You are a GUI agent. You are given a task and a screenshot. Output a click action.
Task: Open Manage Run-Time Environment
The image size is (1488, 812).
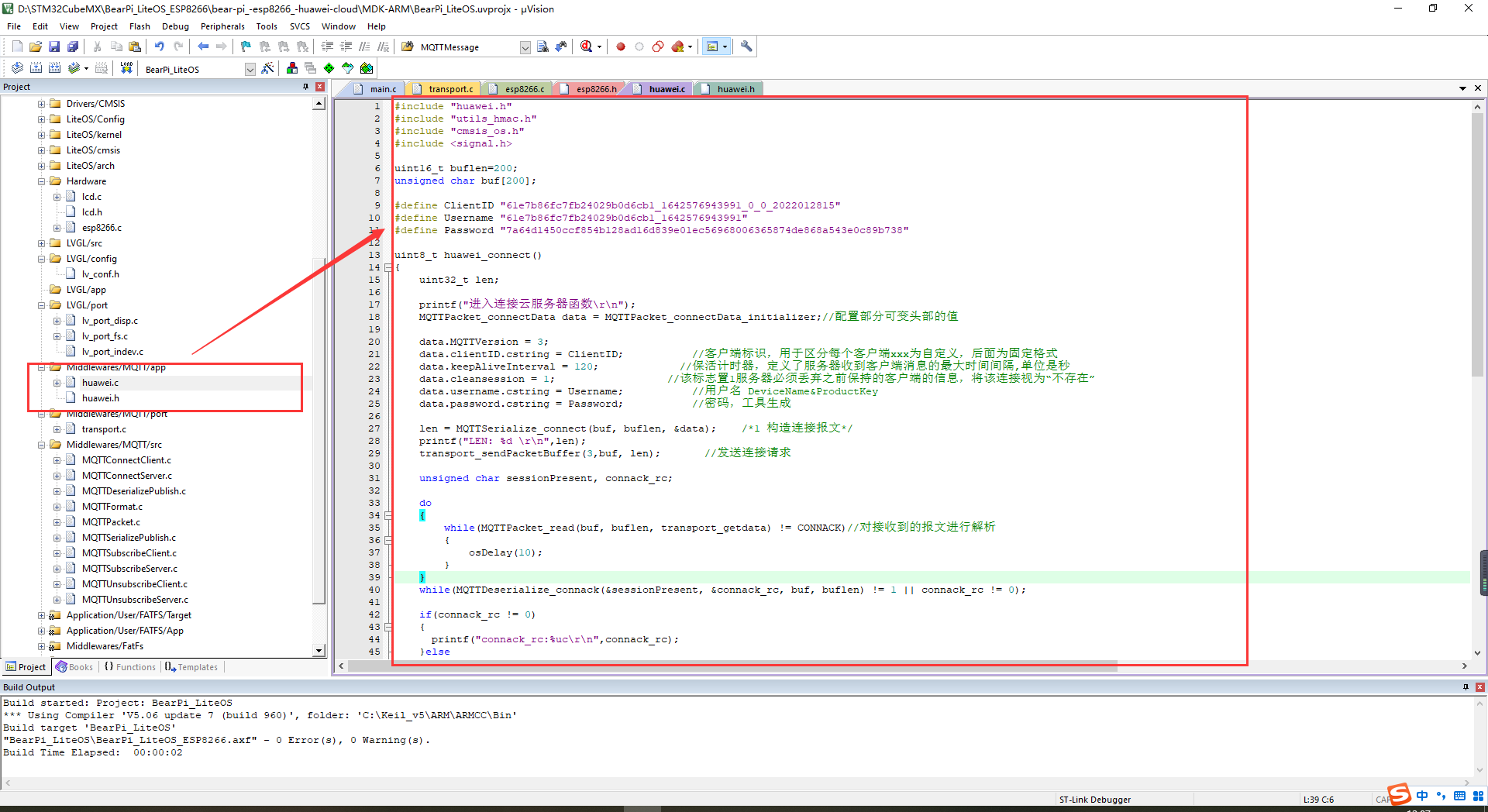pyautogui.click(x=329, y=68)
